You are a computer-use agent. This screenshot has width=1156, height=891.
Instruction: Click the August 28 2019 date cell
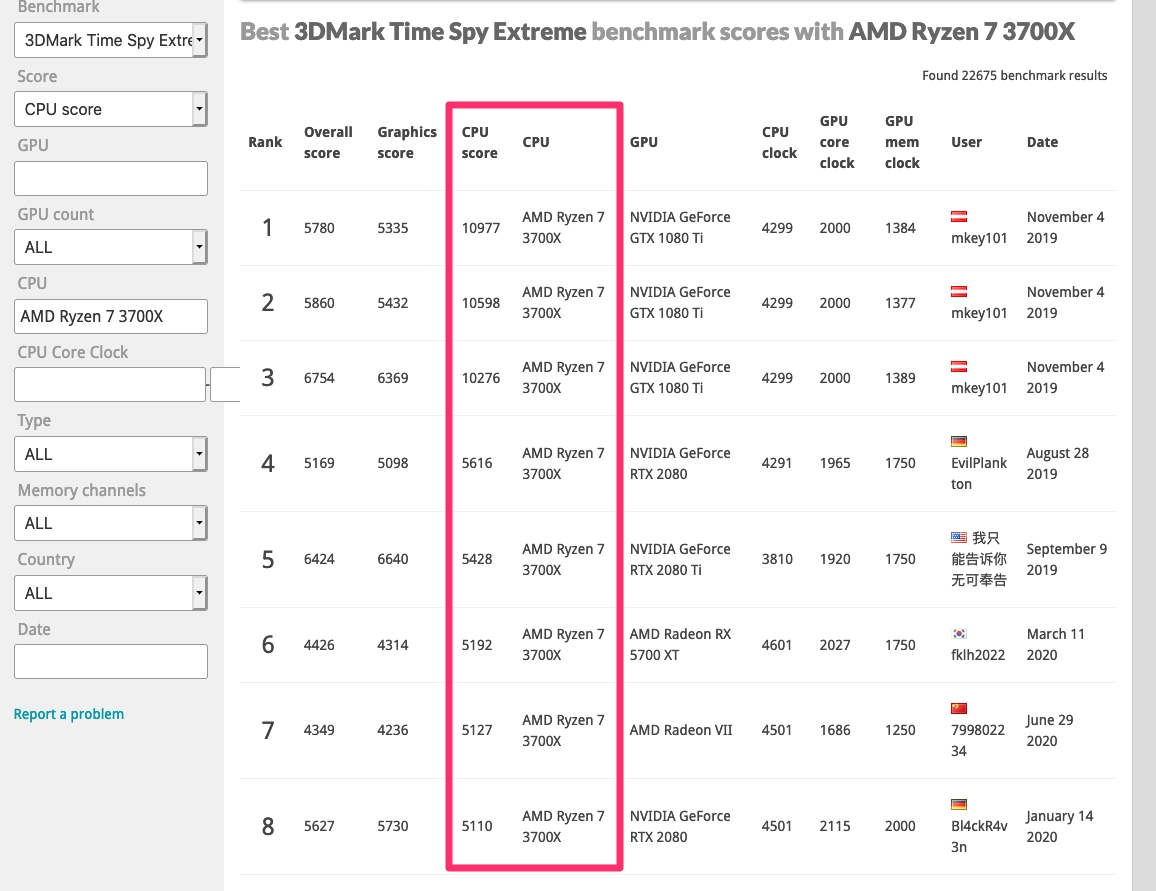coord(1058,464)
